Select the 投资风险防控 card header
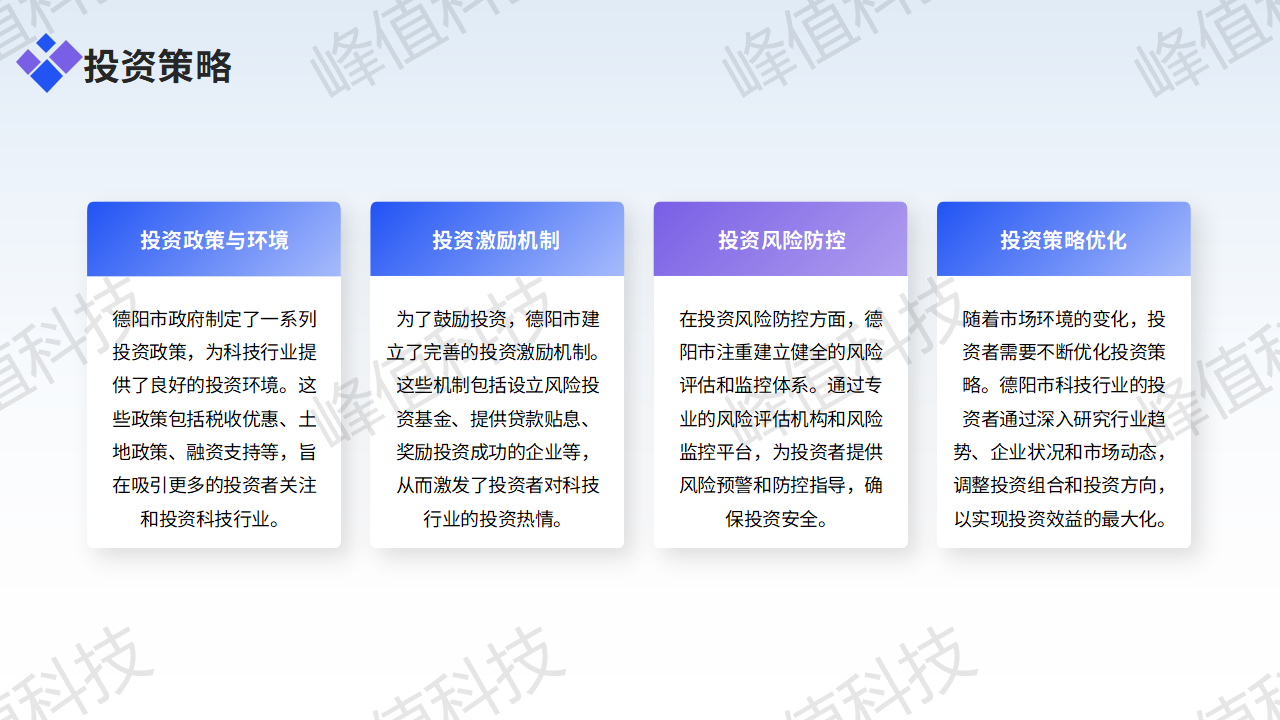Screen dimensions: 1280x720 [781, 239]
